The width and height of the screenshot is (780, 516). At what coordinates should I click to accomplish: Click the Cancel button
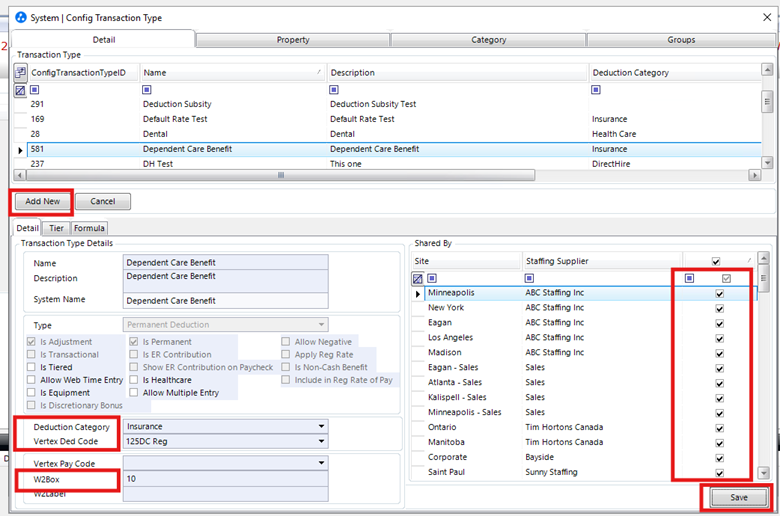click(103, 202)
